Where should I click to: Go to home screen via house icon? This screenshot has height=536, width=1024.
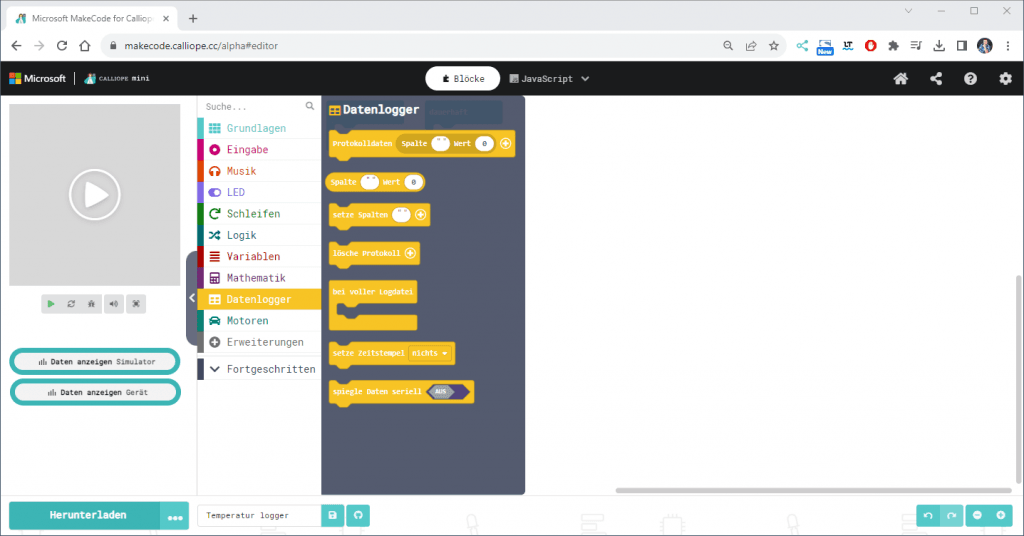pyautogui.click(x=901, y=79)
